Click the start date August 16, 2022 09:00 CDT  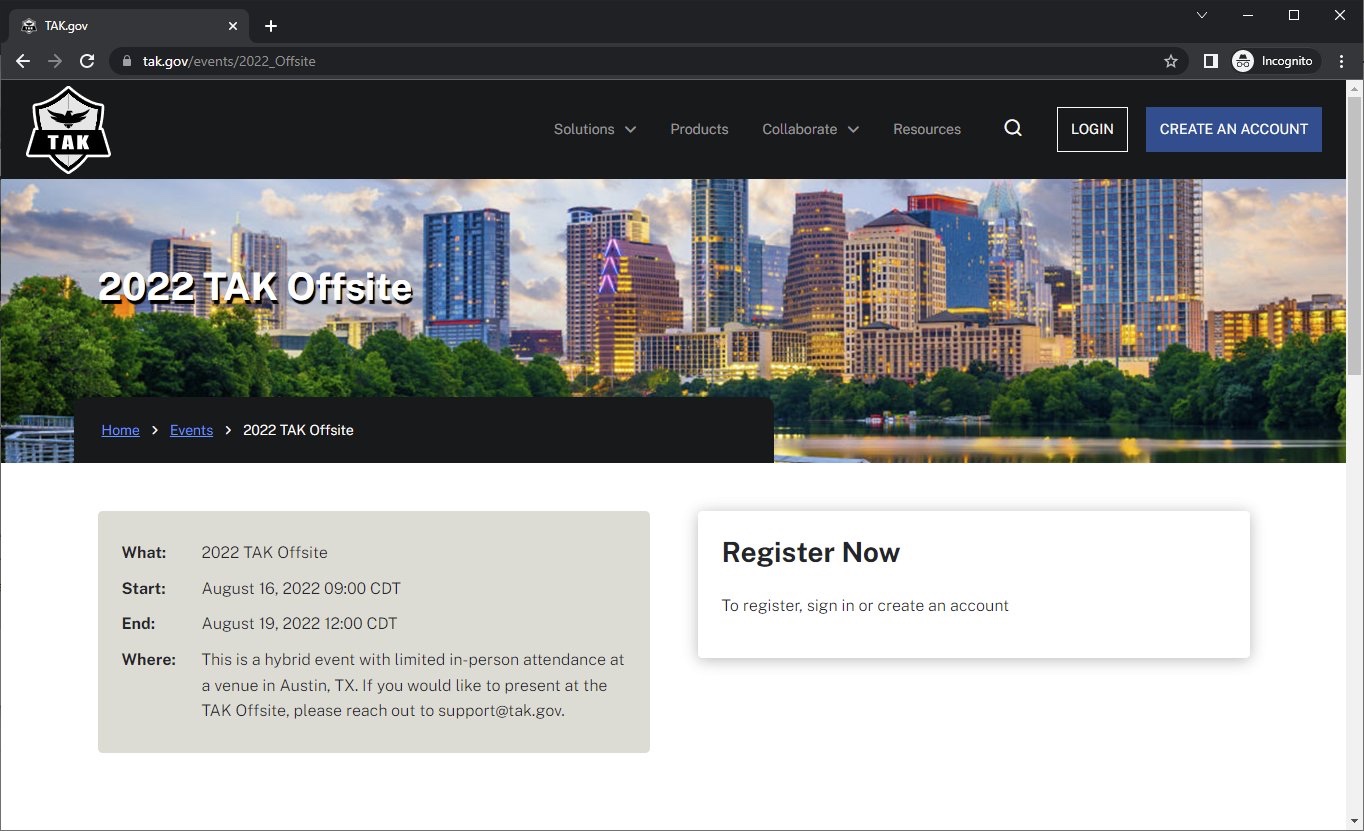click(301, 588)
